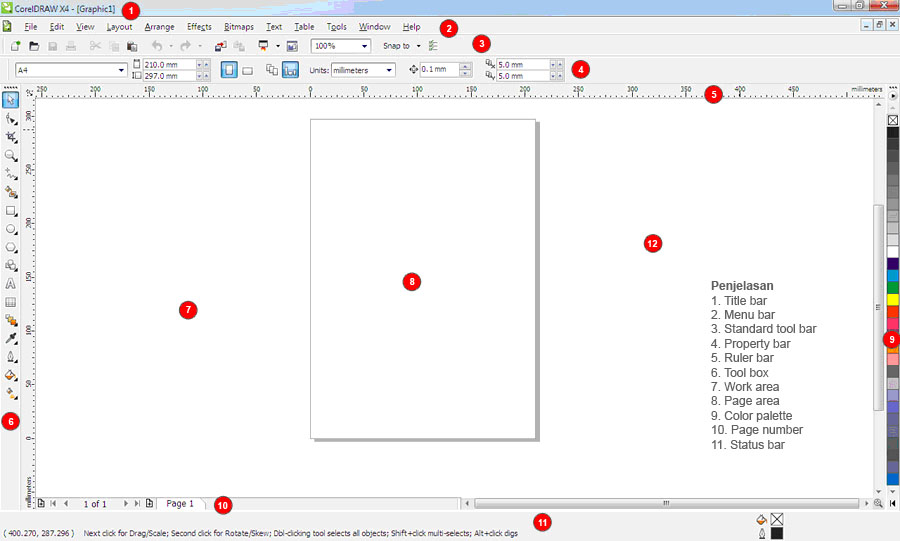This screenshot has width=900, height=541.
Task: Open snapping Options icon next to Snap to
Action: [x=433, y=46]
